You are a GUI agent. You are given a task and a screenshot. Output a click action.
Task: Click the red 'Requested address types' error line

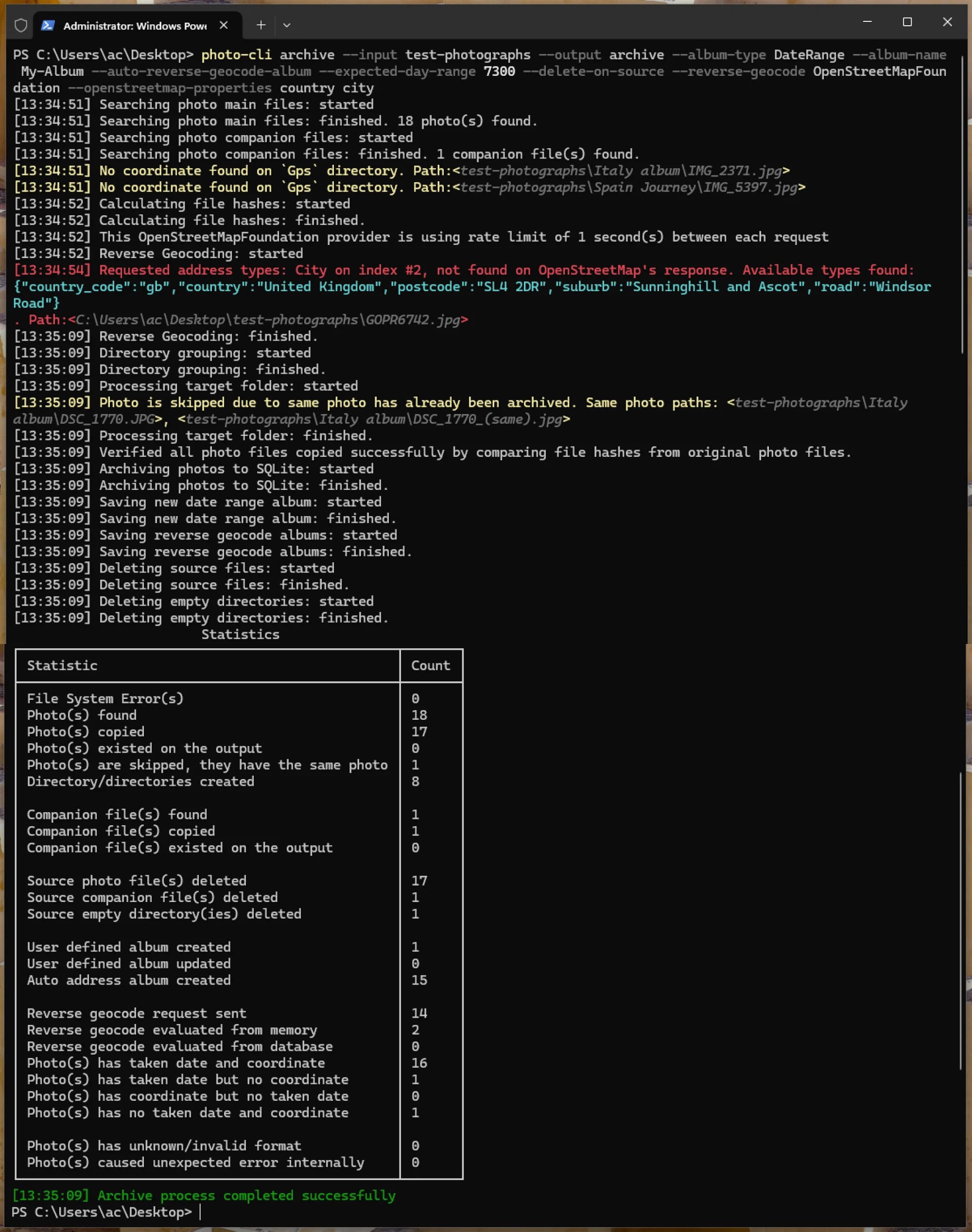464,270
